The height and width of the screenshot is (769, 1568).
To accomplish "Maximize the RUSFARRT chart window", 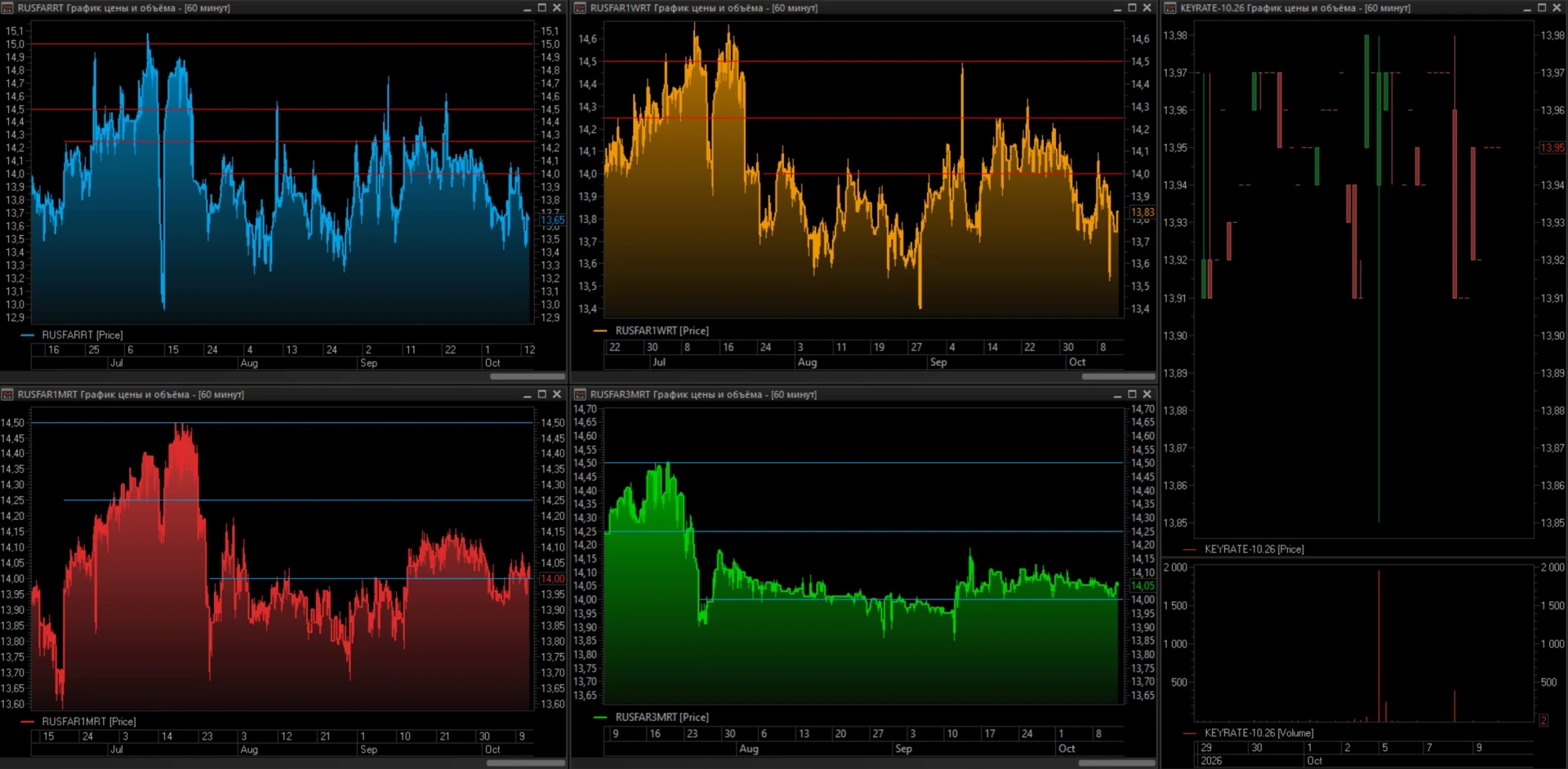I will [x=541, y=7].
